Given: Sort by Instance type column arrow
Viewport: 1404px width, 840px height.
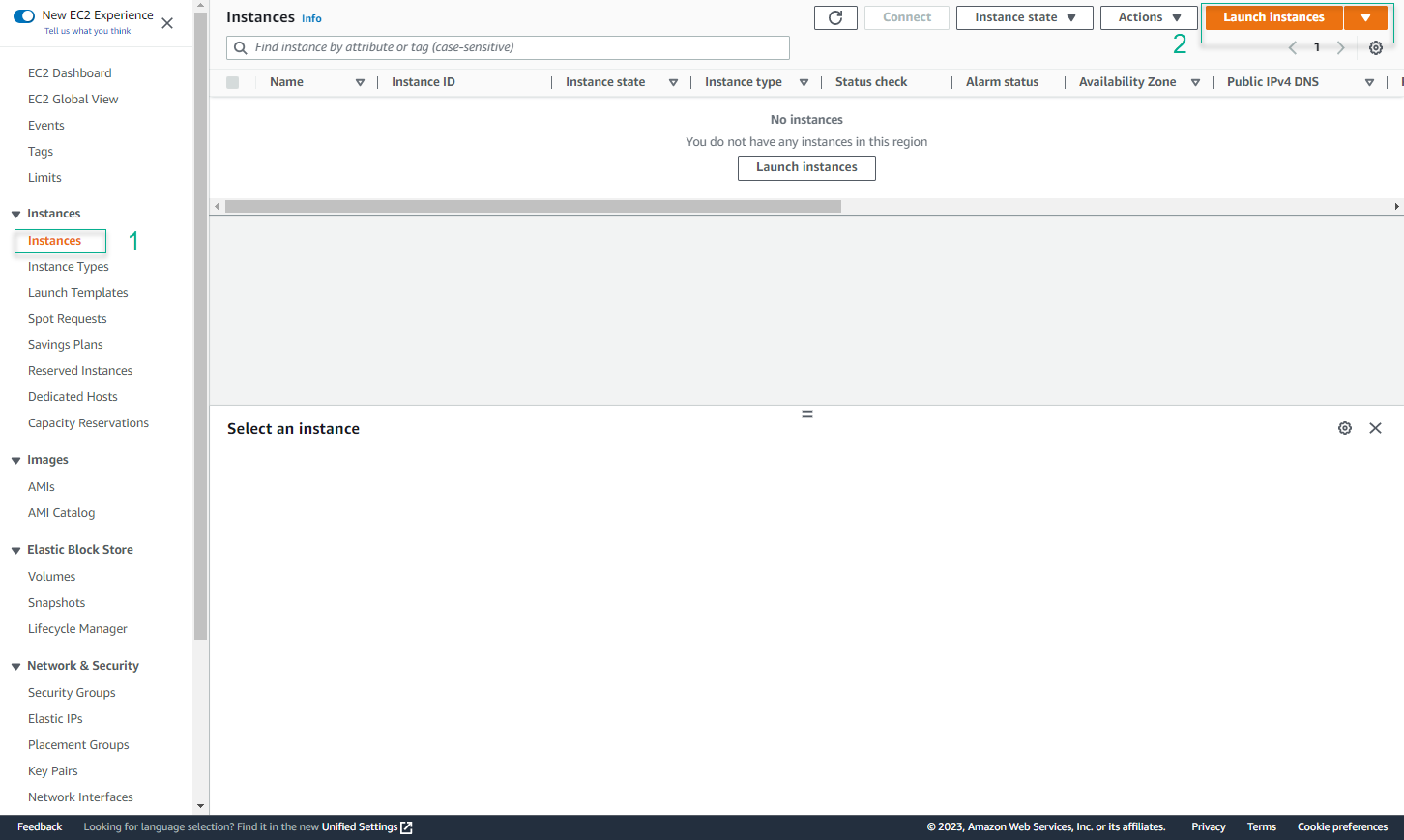Looking at the screenshot, I should (x=804, y=82).
